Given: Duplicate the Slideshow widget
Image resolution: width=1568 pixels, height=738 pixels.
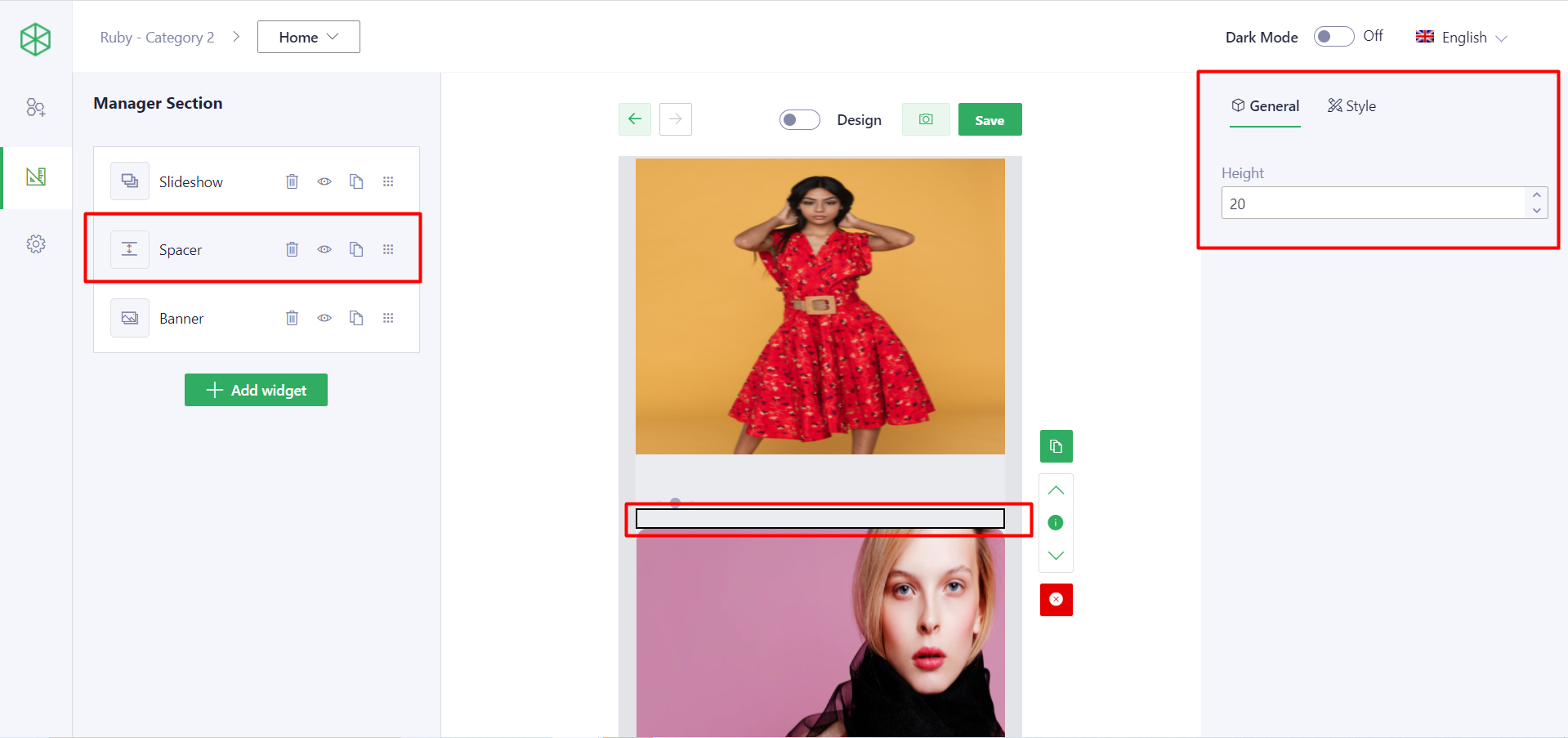Looking at the screenshot, I should point(356,181).
